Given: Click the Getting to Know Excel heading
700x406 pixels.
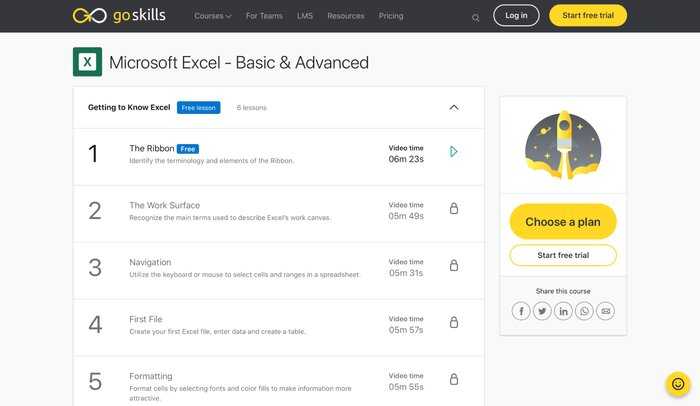Looking at the screenshot, I should coord(129,107).
